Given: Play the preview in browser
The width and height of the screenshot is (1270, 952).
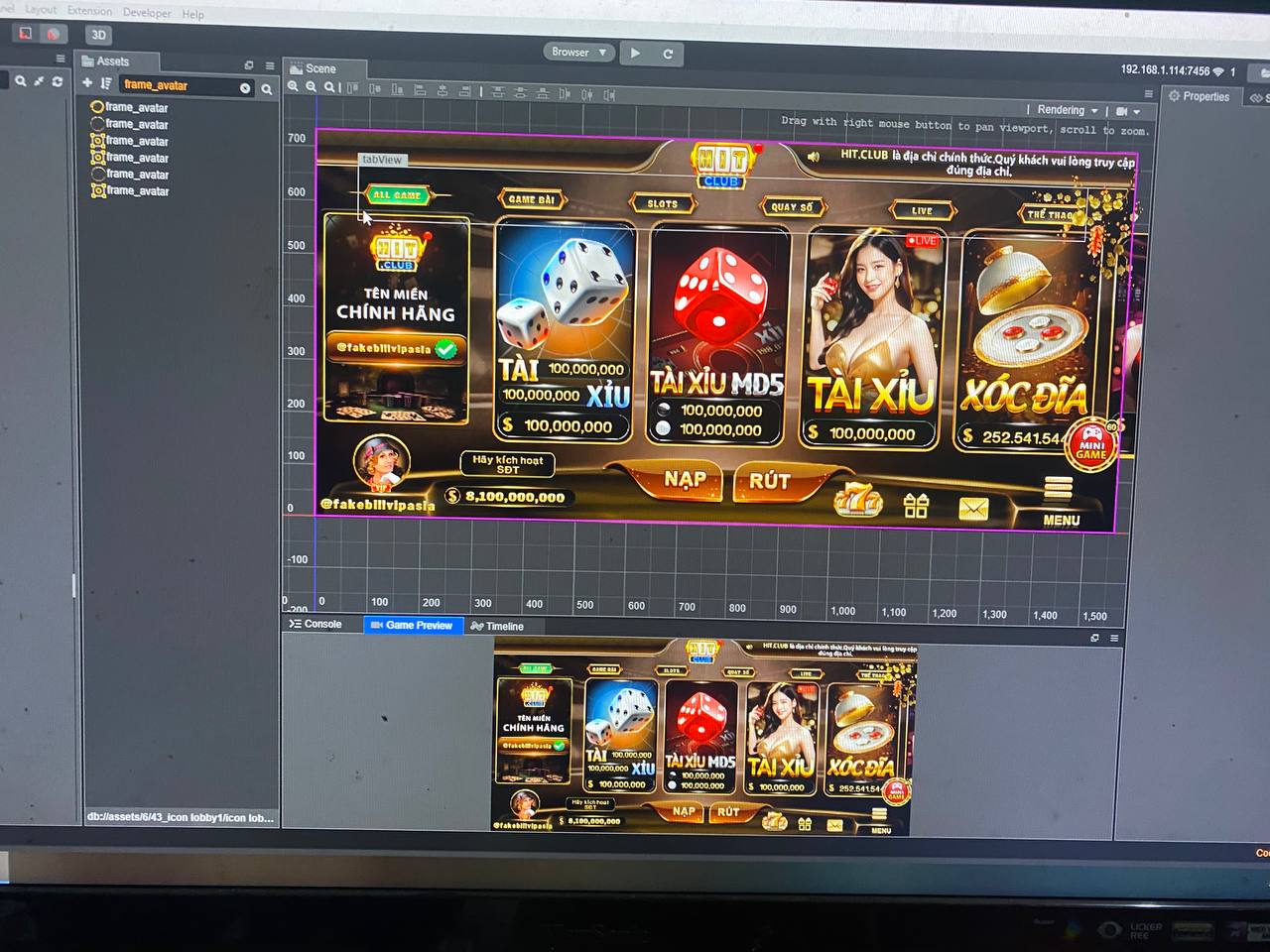Looking at the screenshot, I should [x=636, y=54].
